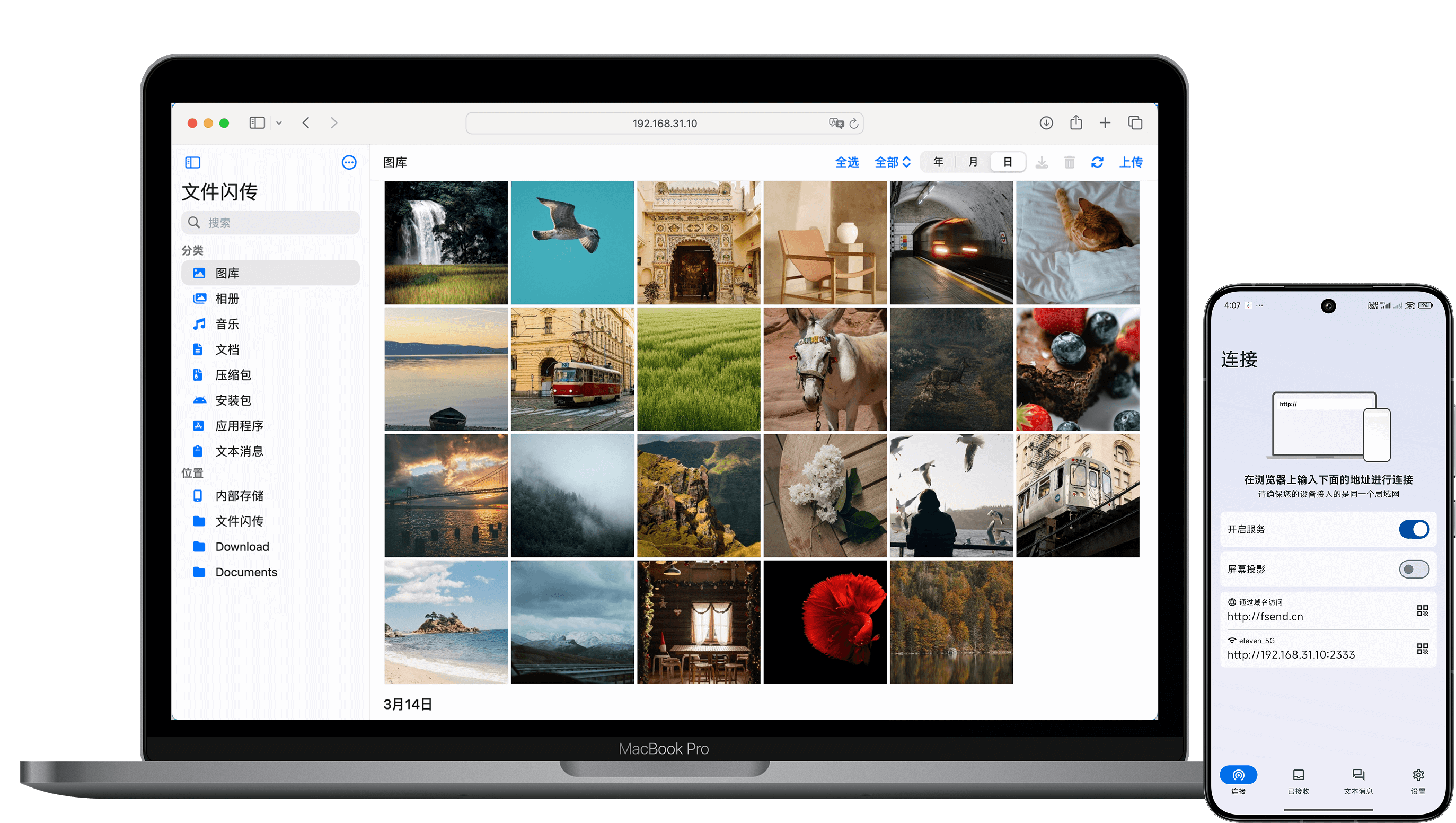Open the 文件闪传 folder location

tap(271, 521)
